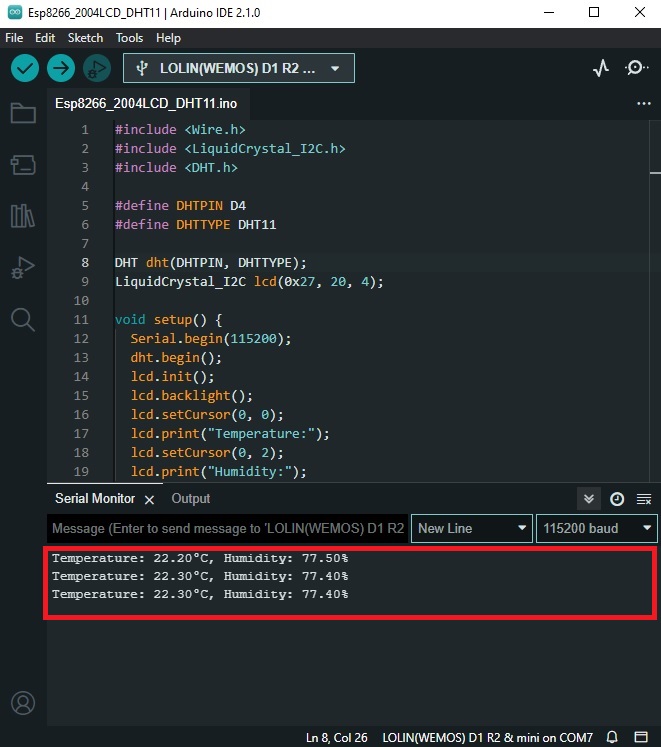
Task: Click the void setup() { line
Action: 169,319
